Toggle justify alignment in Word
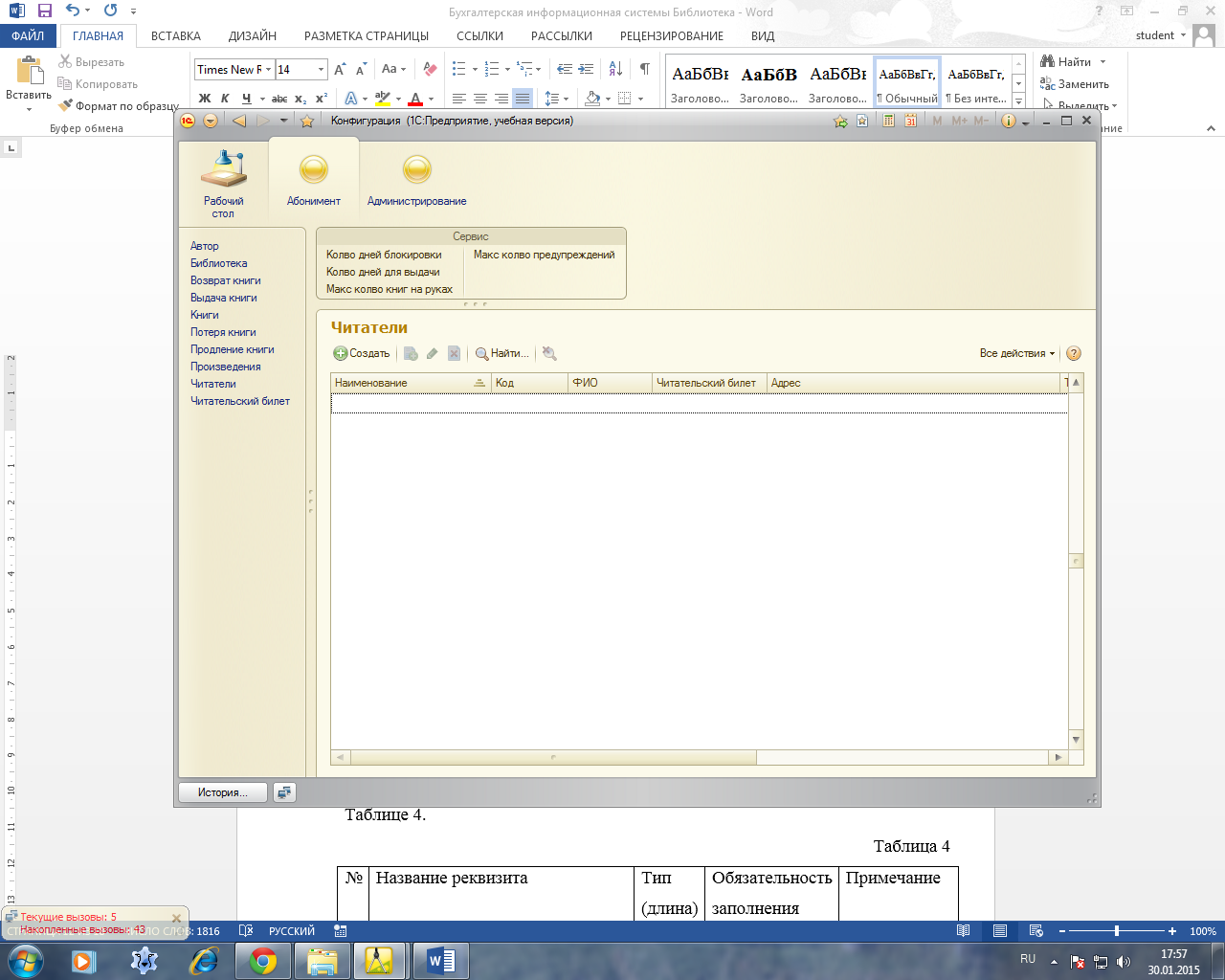Image resolution: width=1225 pixels, height=980 pixels. click(523, 99)
